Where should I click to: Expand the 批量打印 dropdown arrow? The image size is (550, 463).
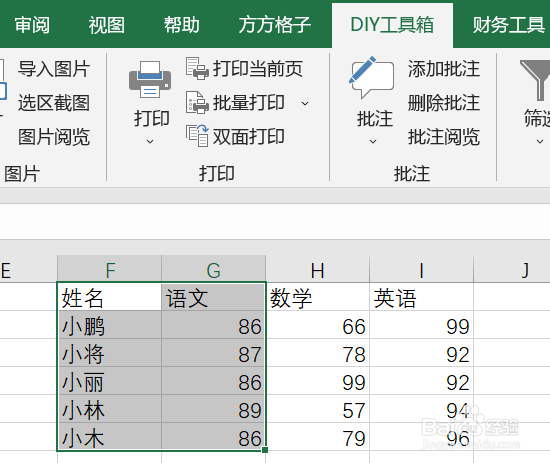tap(305, 103)
